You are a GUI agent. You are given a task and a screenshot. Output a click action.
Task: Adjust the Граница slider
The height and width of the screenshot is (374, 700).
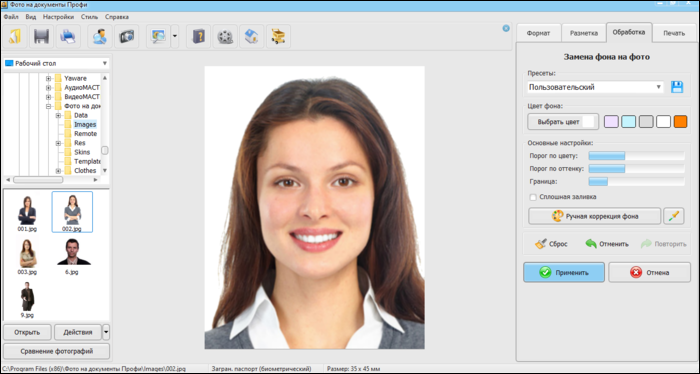coord(636,182)
